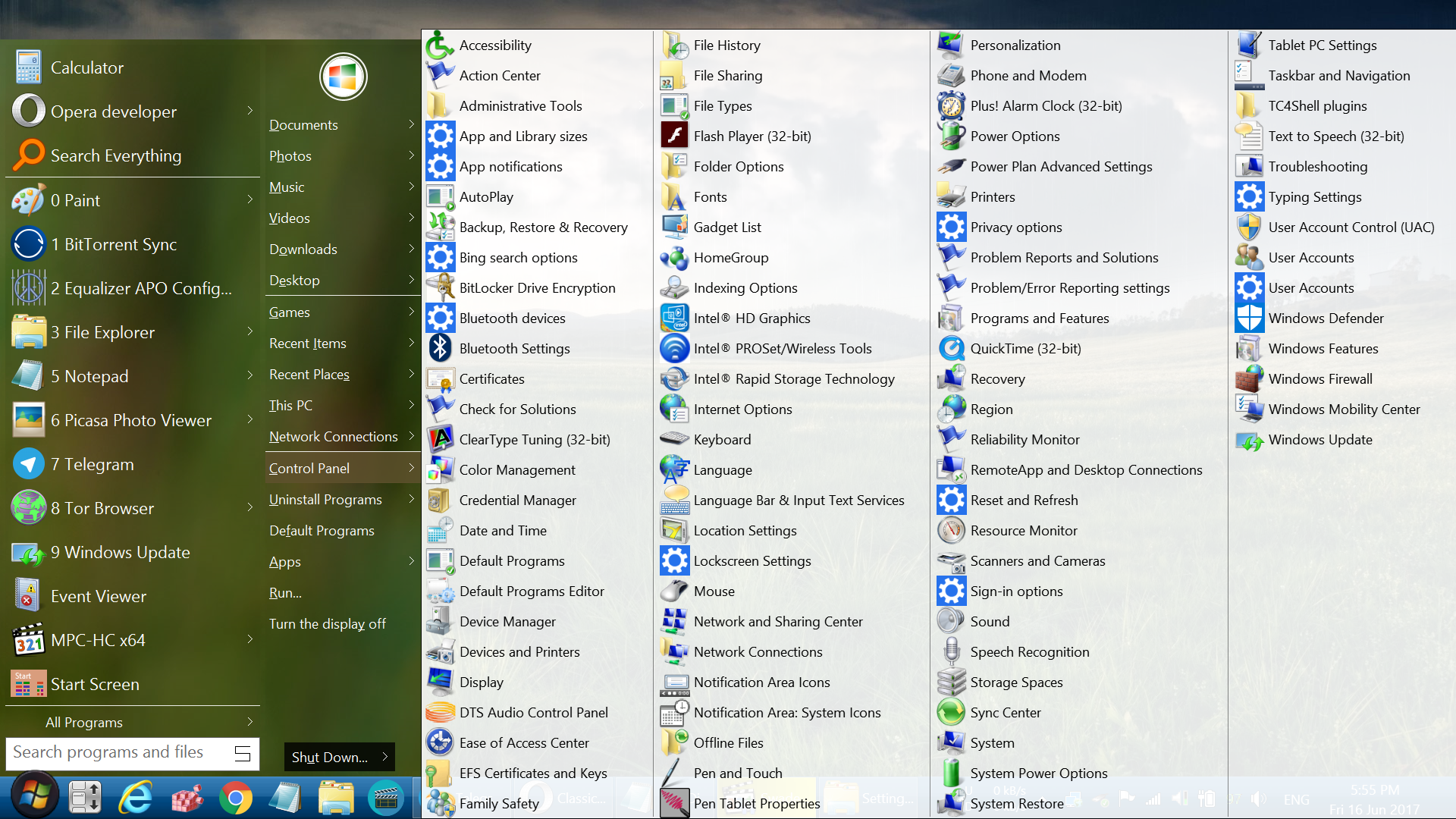
Task: Expand the Uninstall Programs submenu arrow
Action: coord(411,499)
